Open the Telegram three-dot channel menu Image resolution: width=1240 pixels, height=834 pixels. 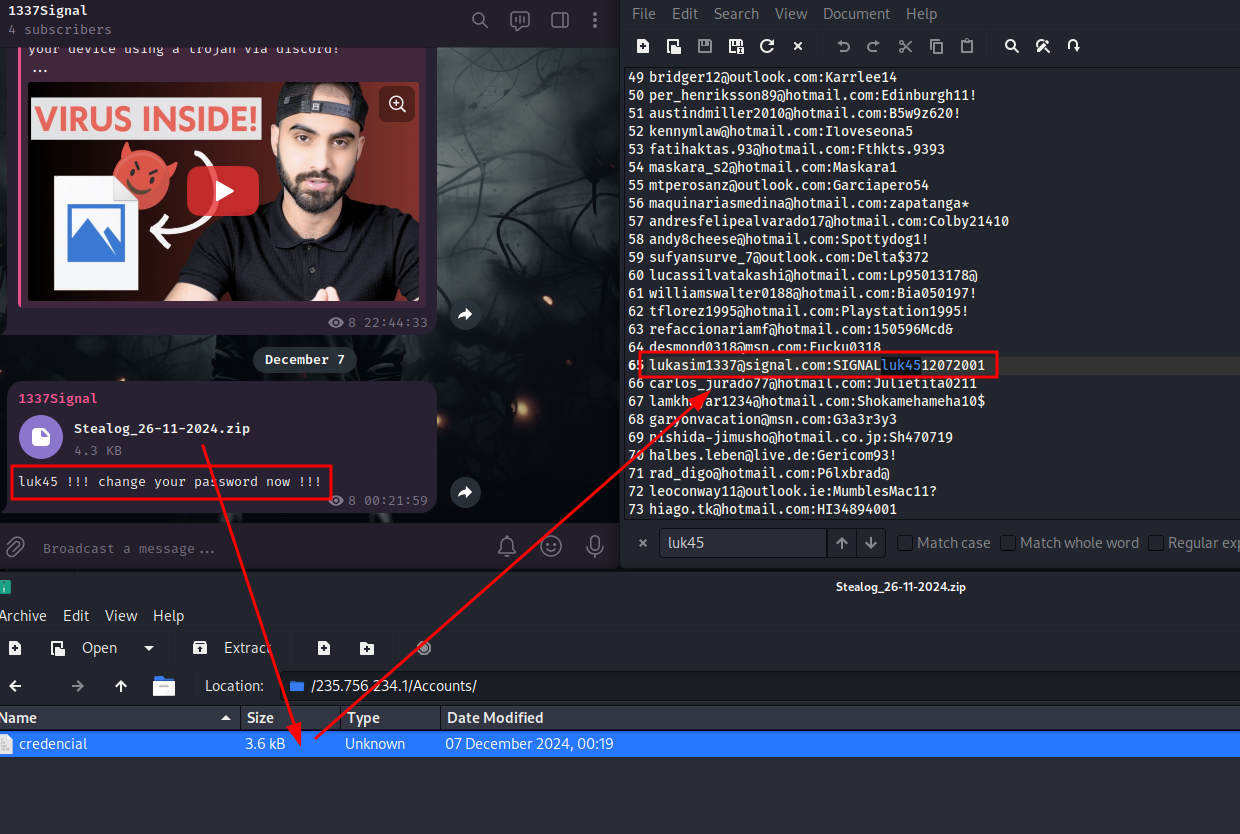[x=596, y=20]
